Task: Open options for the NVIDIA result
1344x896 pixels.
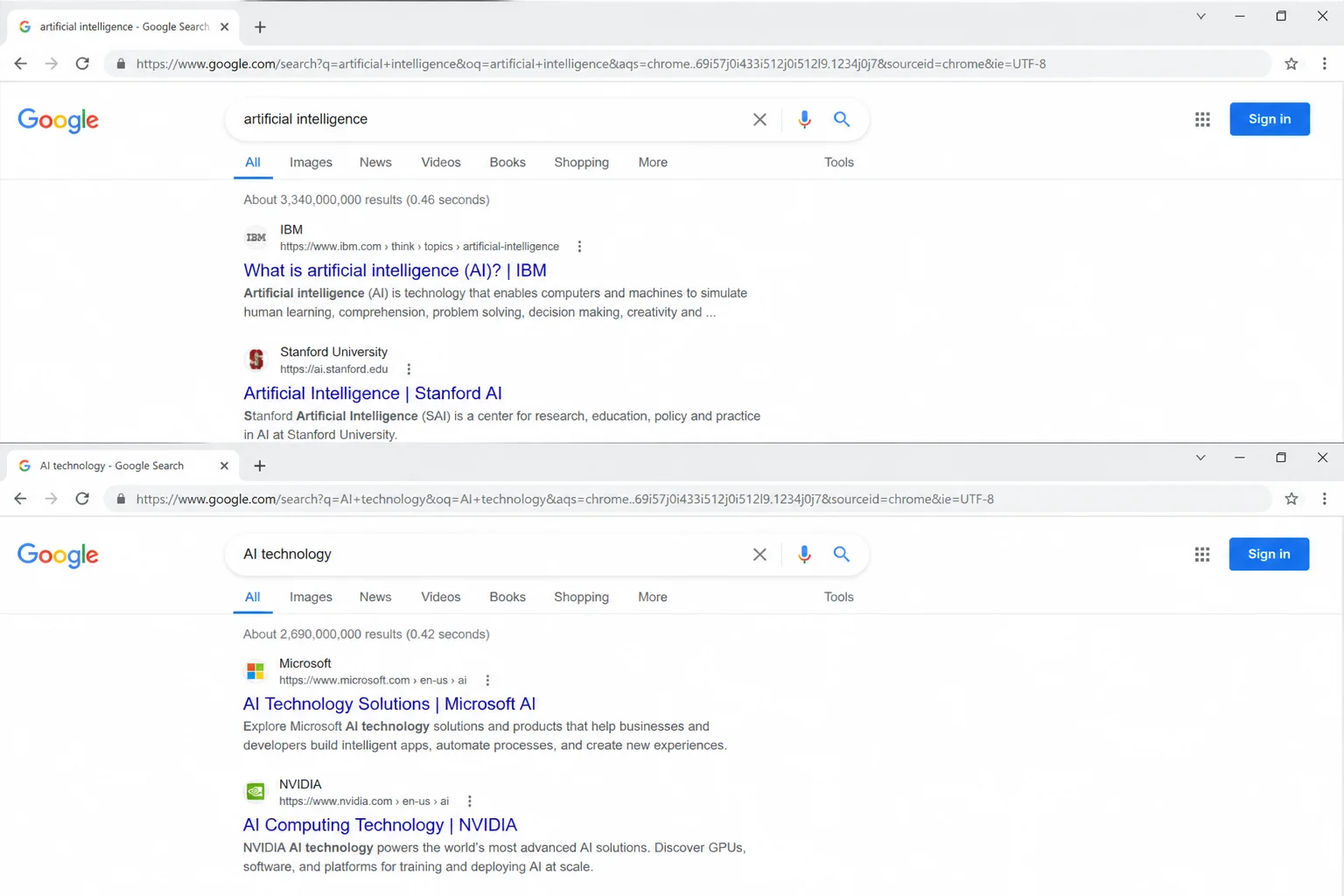Action: [470, 801]
